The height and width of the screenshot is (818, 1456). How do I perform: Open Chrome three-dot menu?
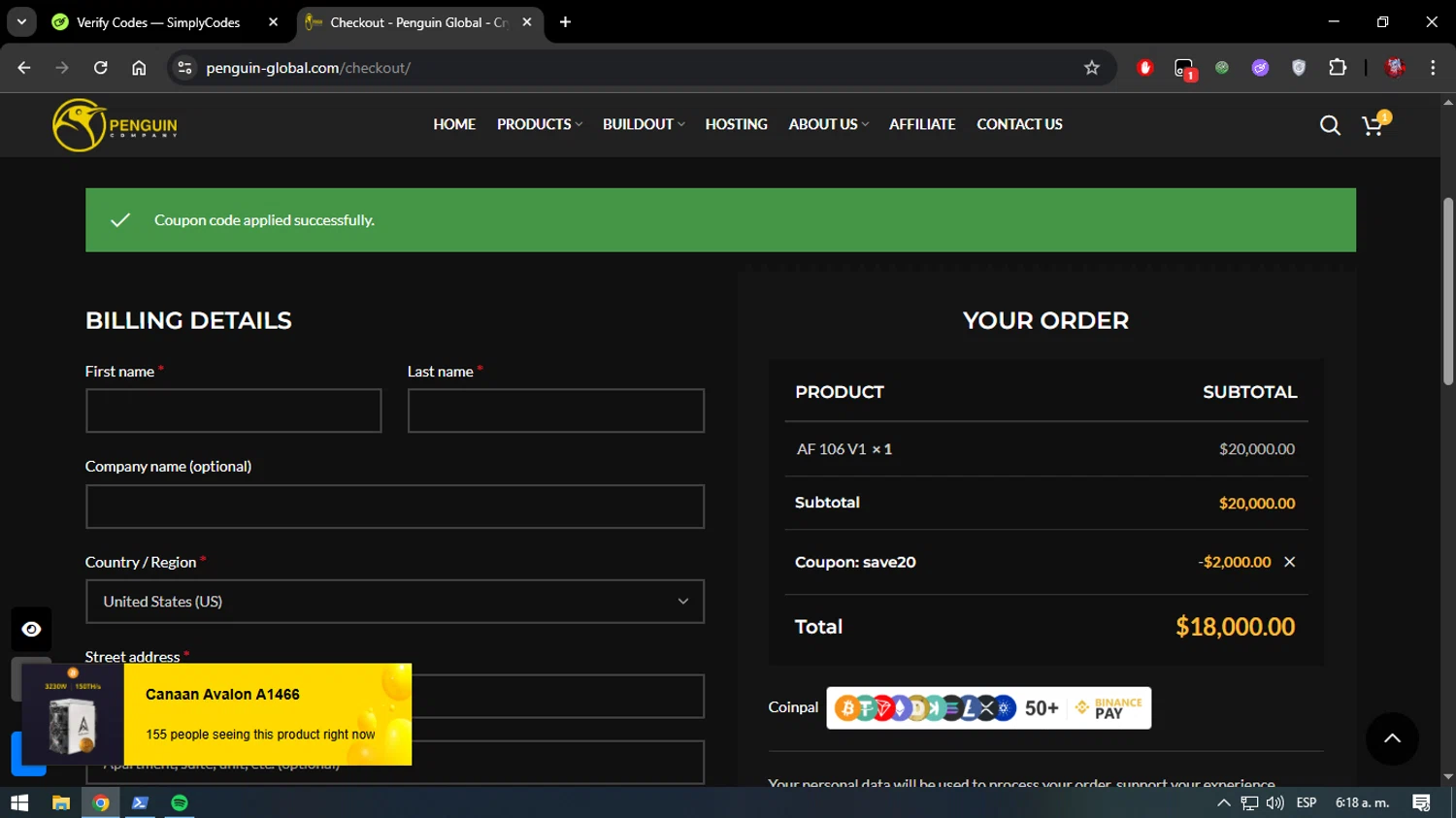[1433, 68]
